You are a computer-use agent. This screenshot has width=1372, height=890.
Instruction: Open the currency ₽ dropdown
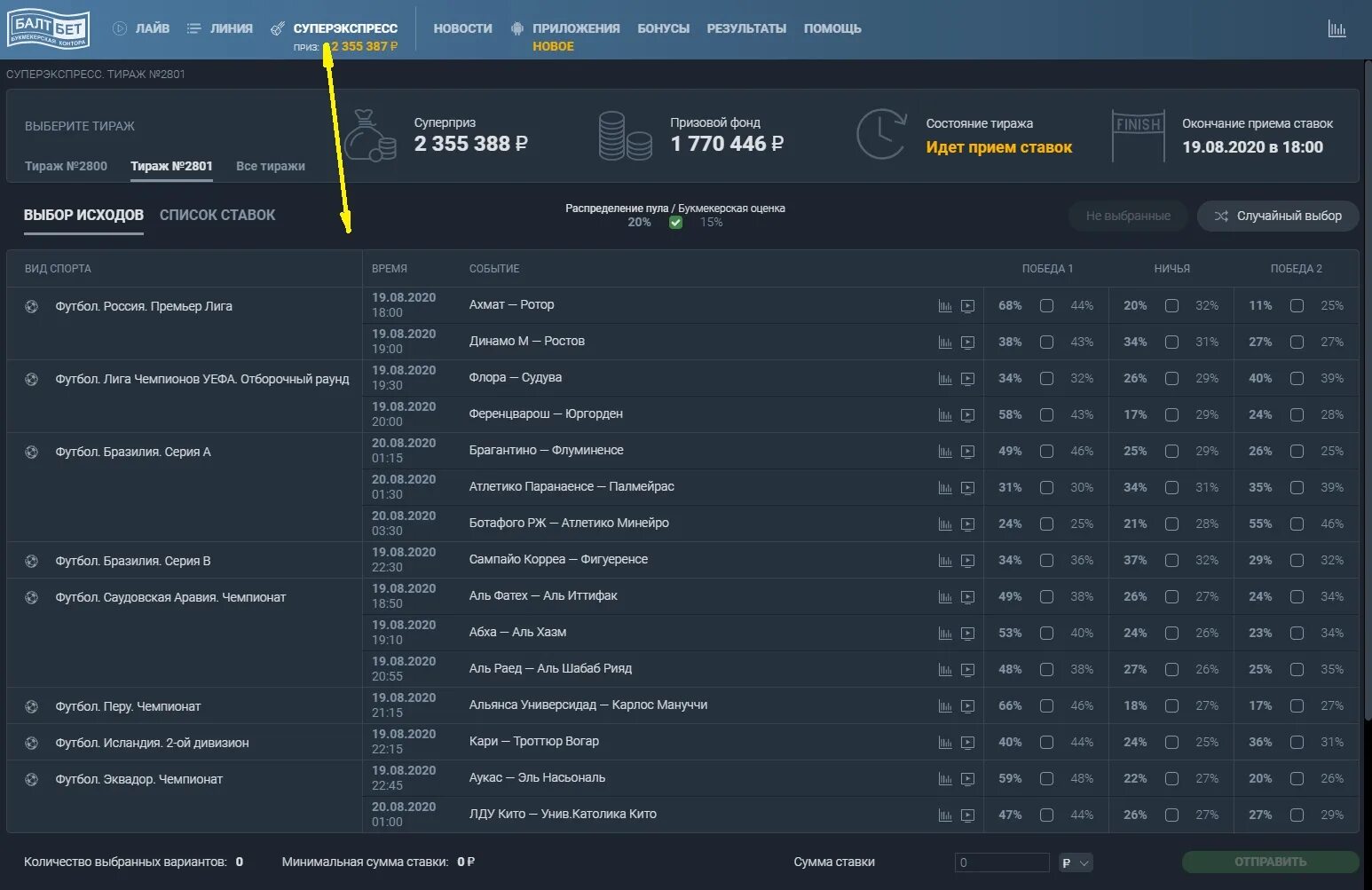[1076, 862]
